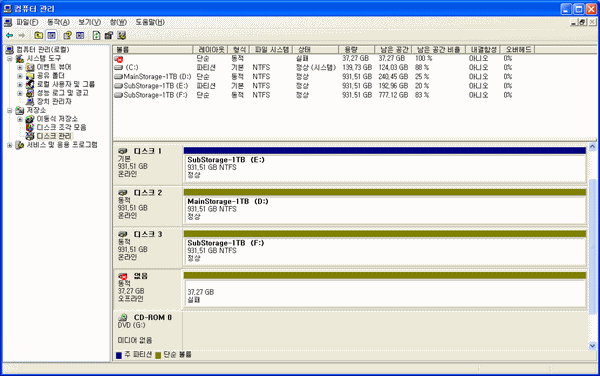The width and height of the screenshot is (600, 376).
Task: Click the DVD (G:) label under CD-ROM 0
Action: (131, 325)
